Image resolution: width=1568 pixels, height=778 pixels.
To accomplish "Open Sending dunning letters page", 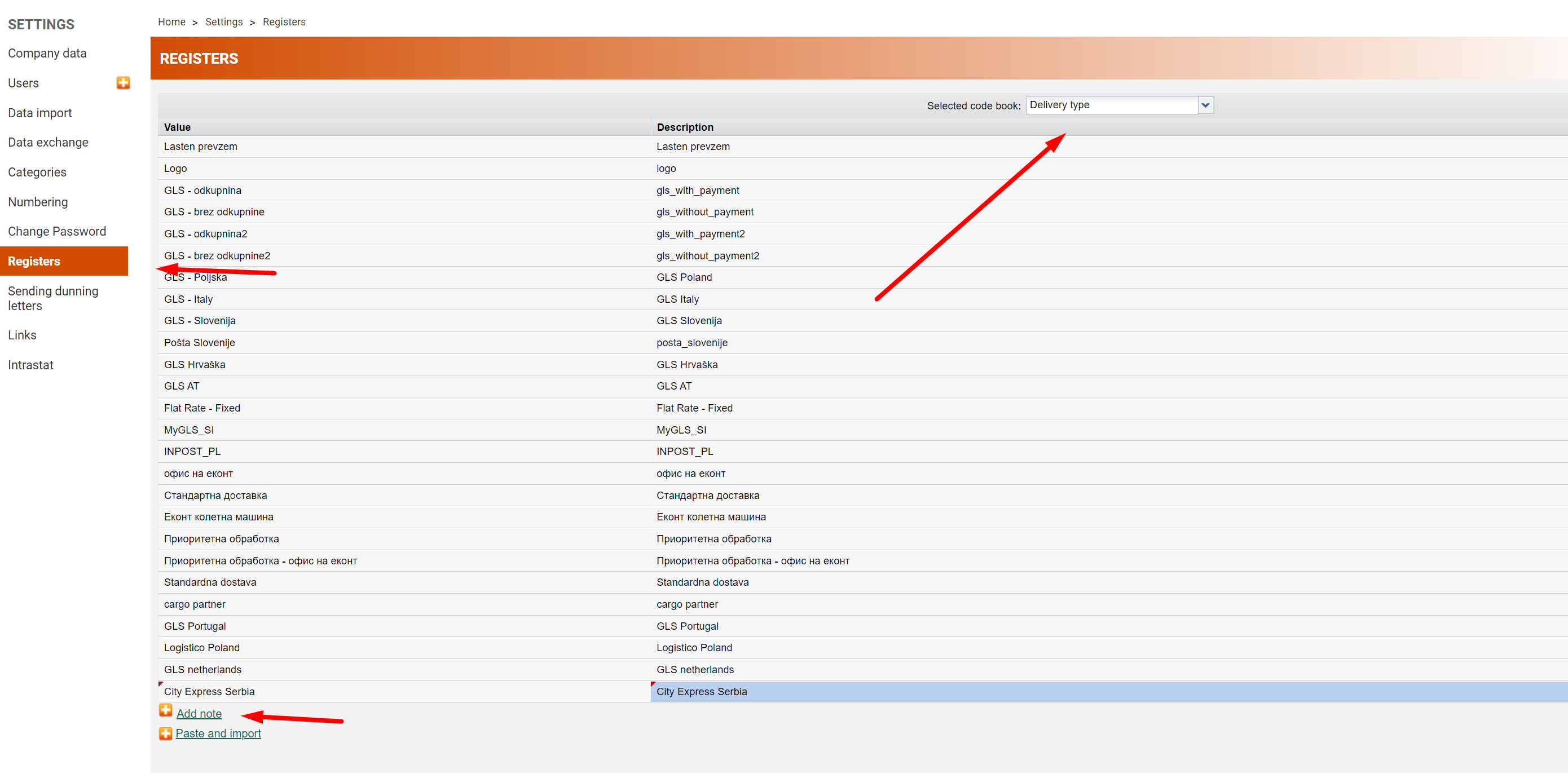I will [x=53, y=299].
